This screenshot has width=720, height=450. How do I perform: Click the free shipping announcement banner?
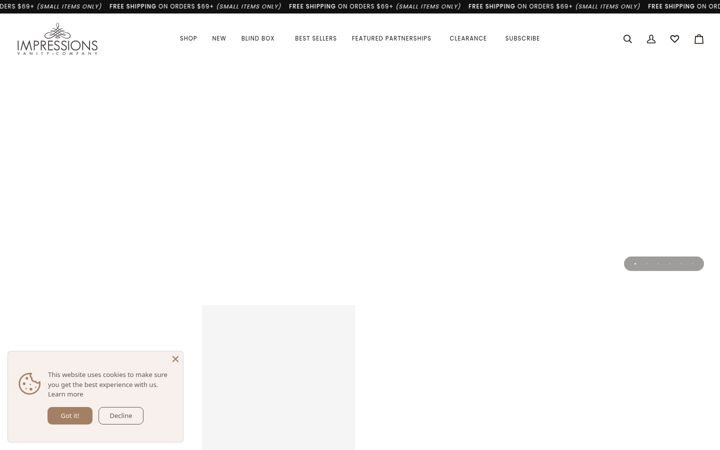pyautogui.click(x=360, y=6)
